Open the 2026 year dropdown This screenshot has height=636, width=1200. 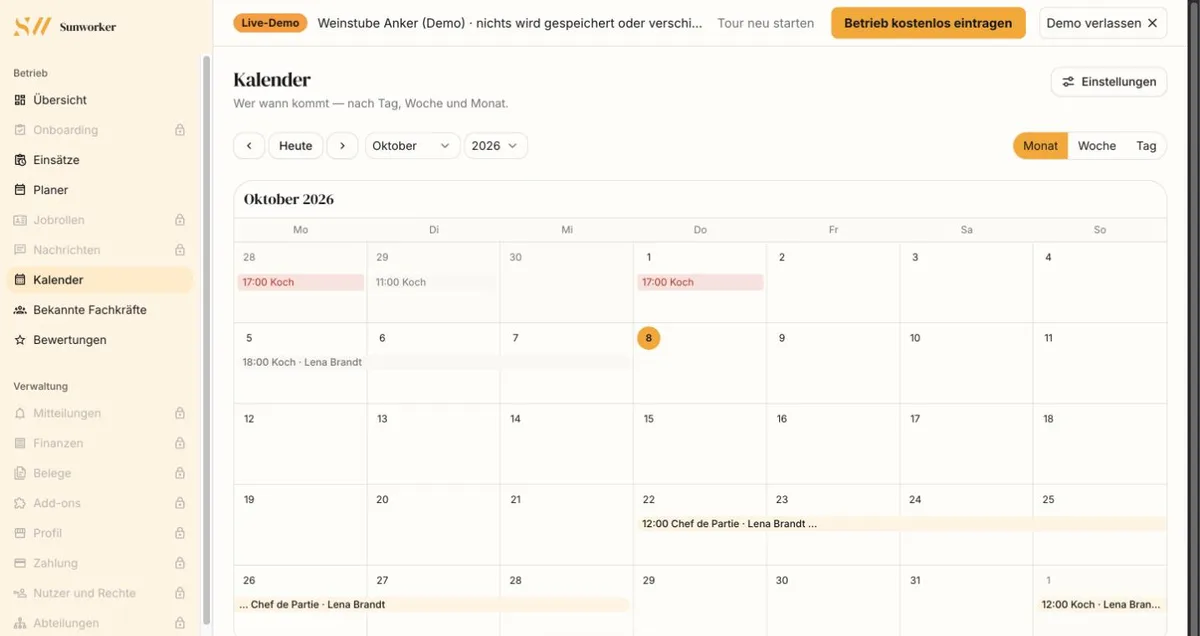pos(496,146)
